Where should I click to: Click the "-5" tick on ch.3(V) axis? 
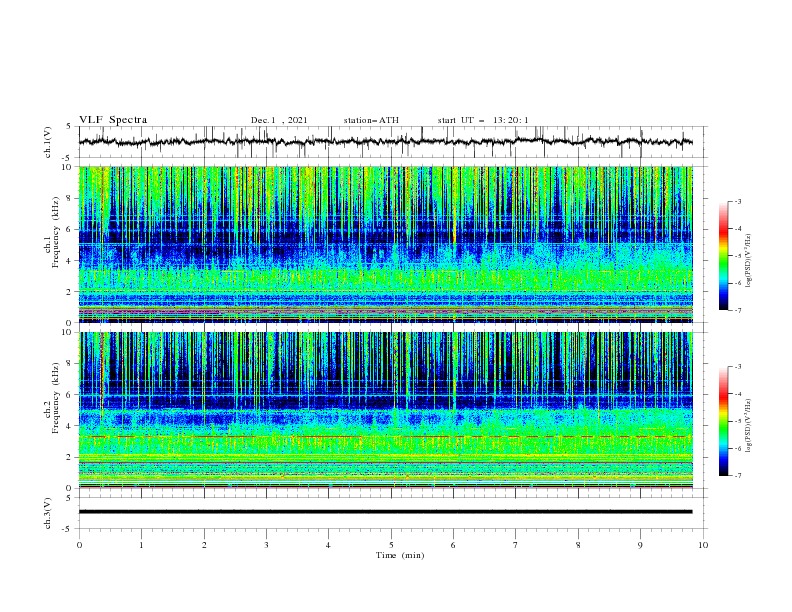coord(68,529)
